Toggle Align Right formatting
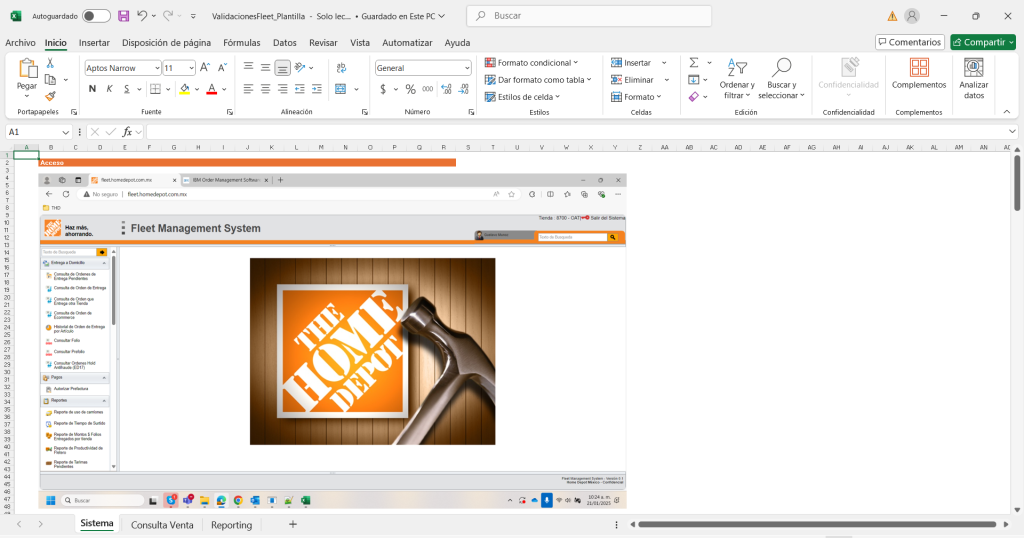Image resolution: width=1024 pixels, height=538 pixels. pyautogui.click(x=282, y=89)
